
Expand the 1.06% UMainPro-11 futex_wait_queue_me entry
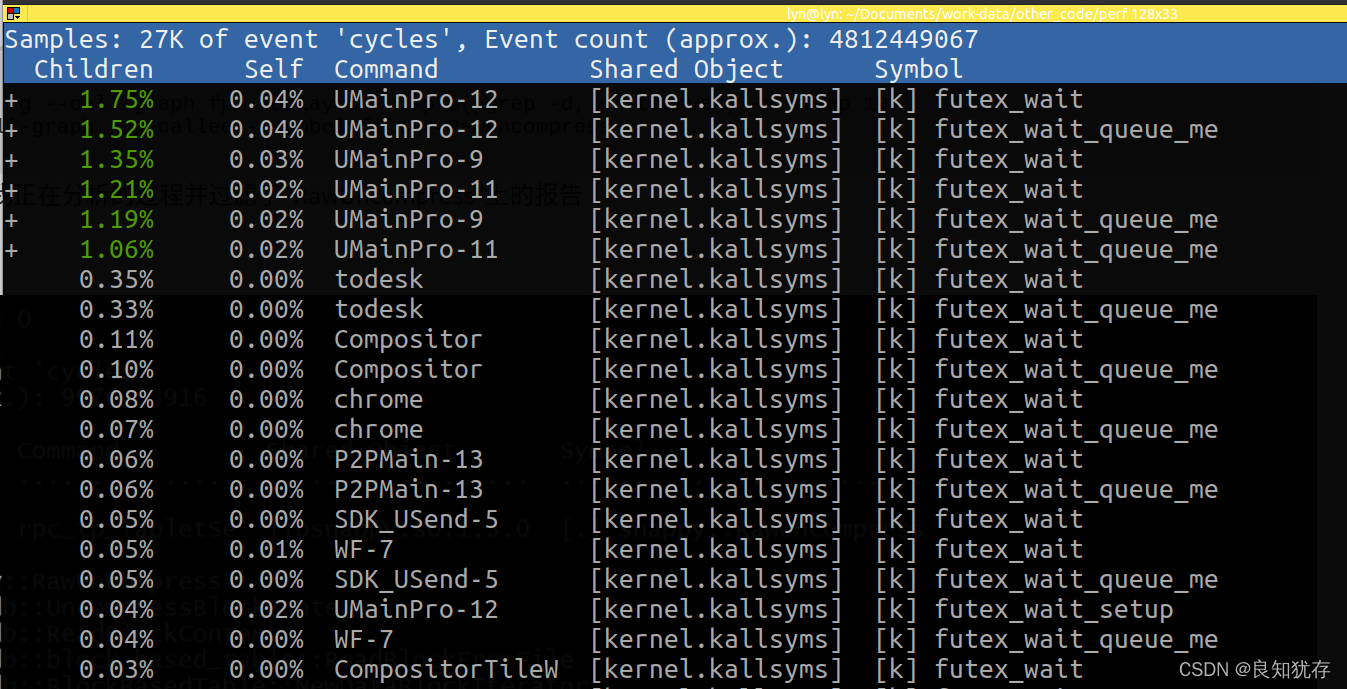pyautogui.click(x=11, y=250)
